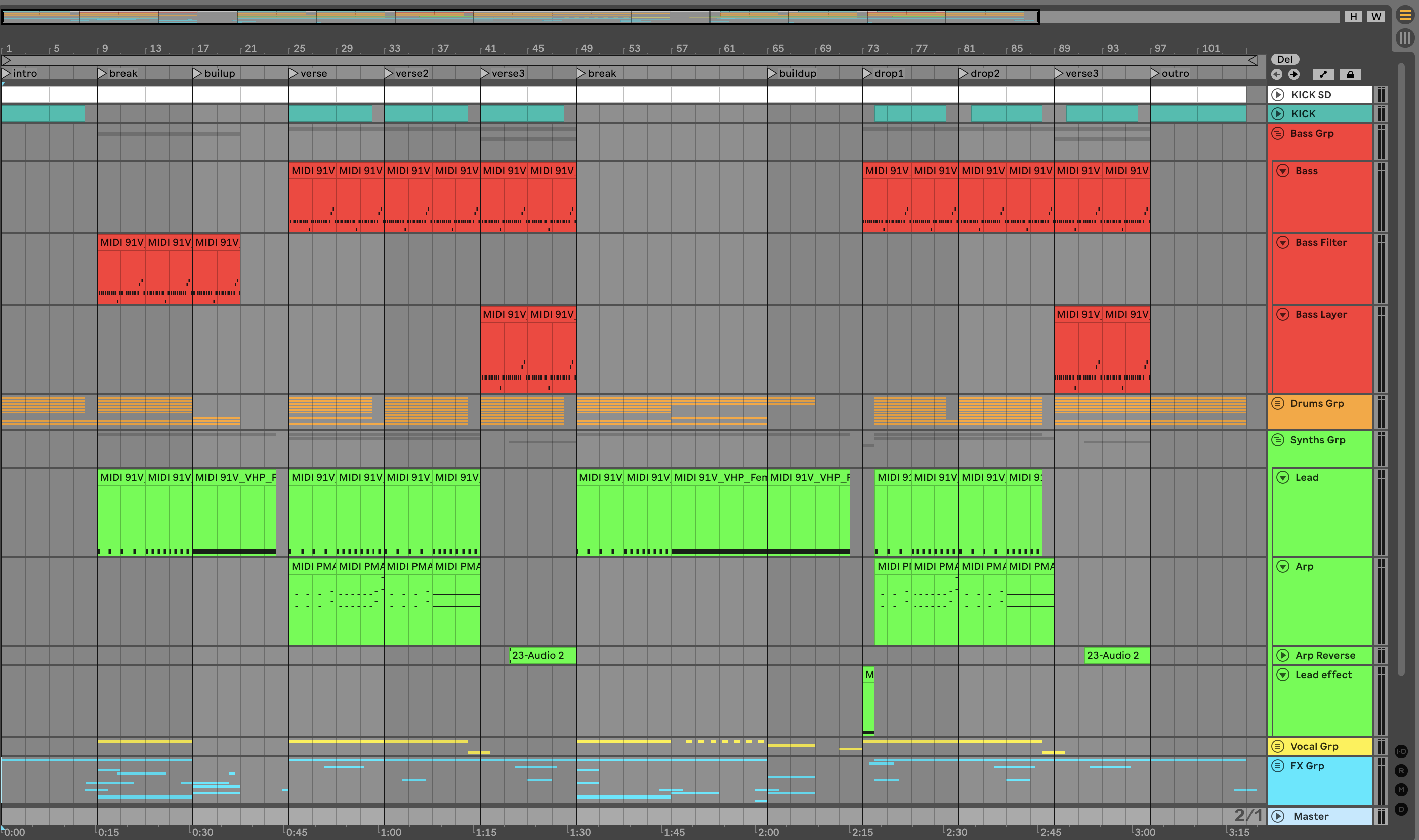
Task: Click the lock envelopes icon
Action: [x=1350, y=74]
